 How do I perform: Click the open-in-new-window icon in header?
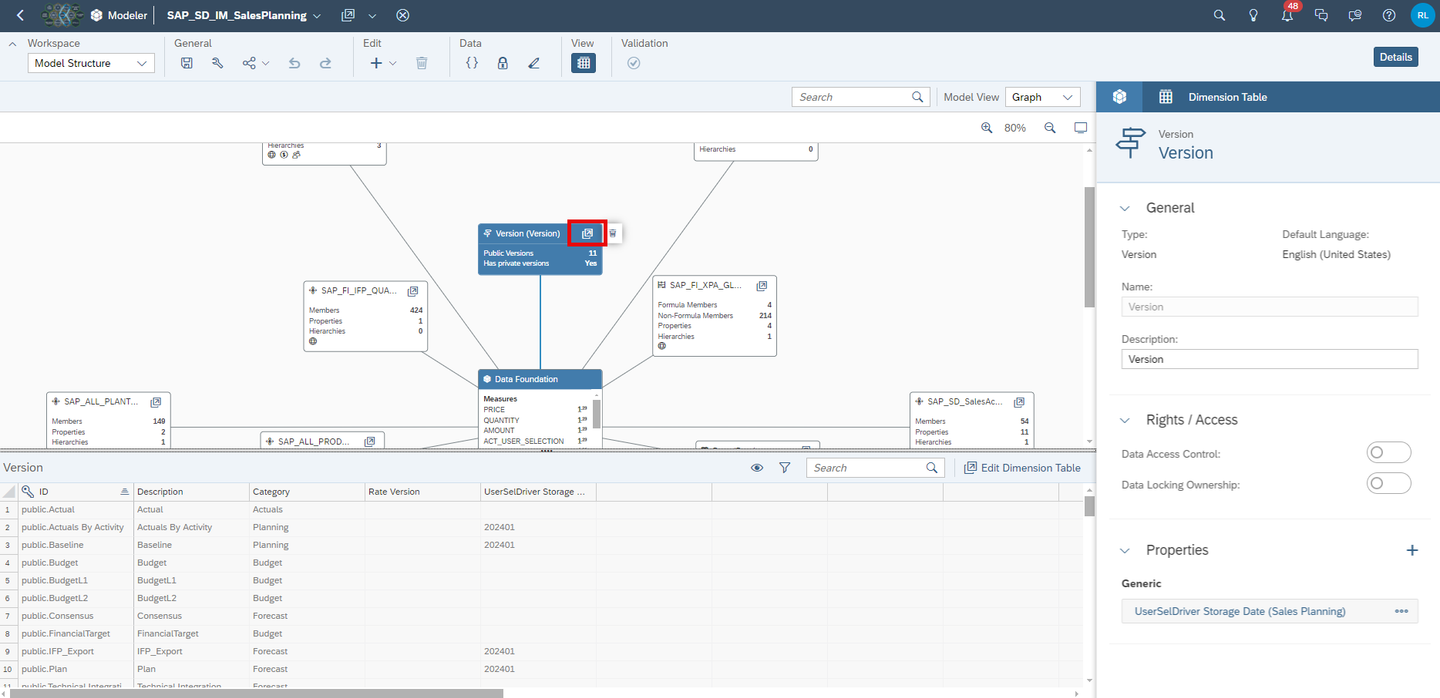(348, 15)
